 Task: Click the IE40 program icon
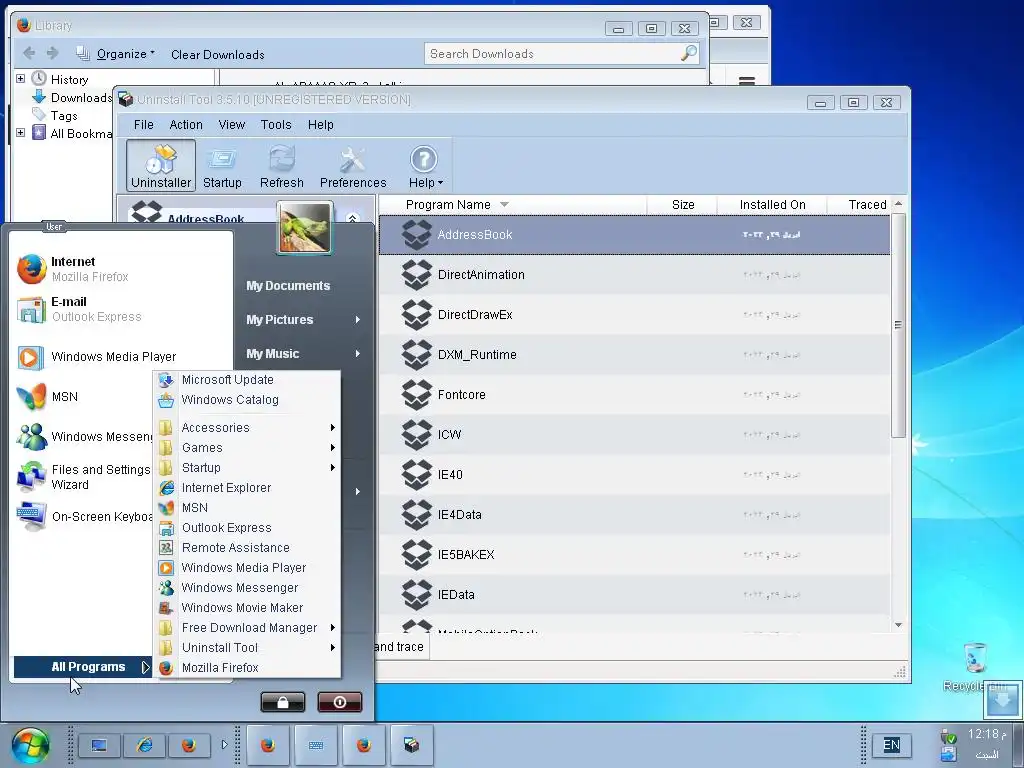[417, 475]
